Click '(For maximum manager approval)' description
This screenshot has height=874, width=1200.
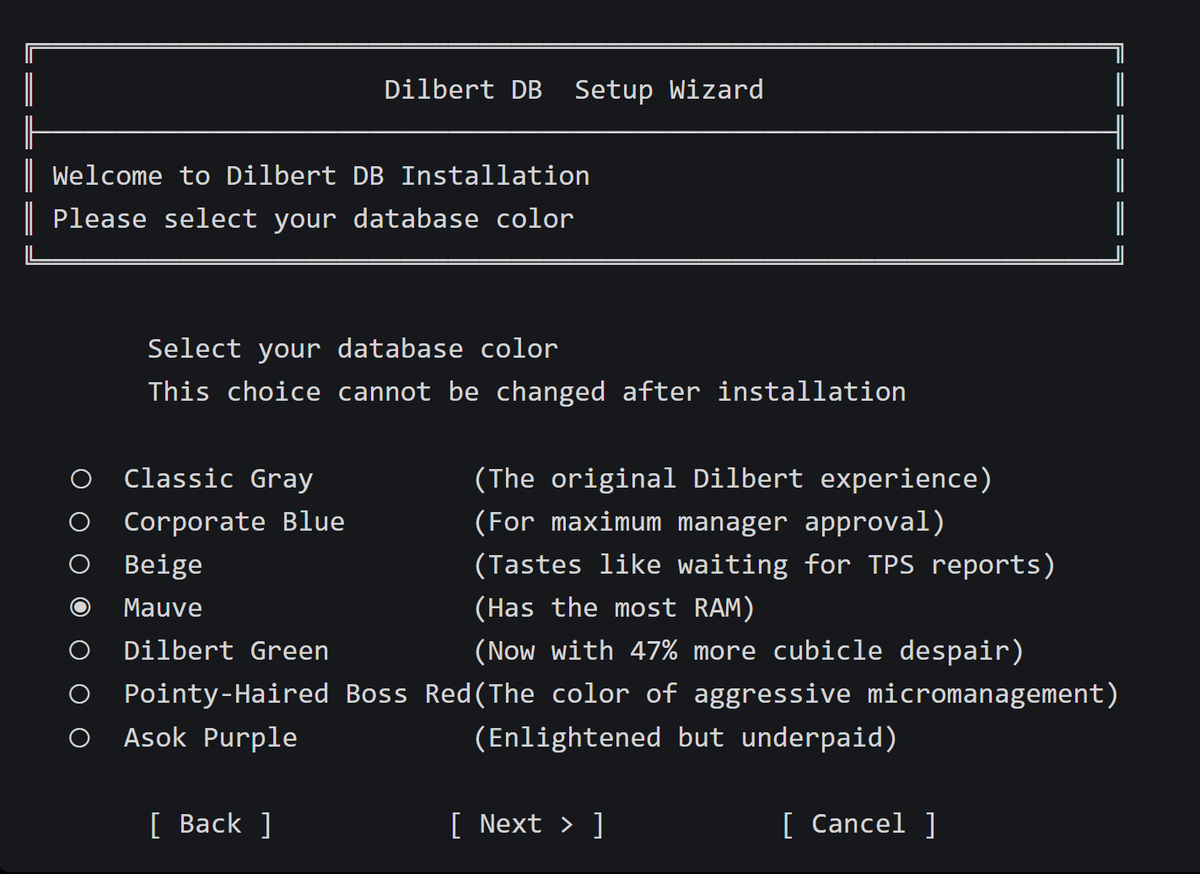pos(709,522)
